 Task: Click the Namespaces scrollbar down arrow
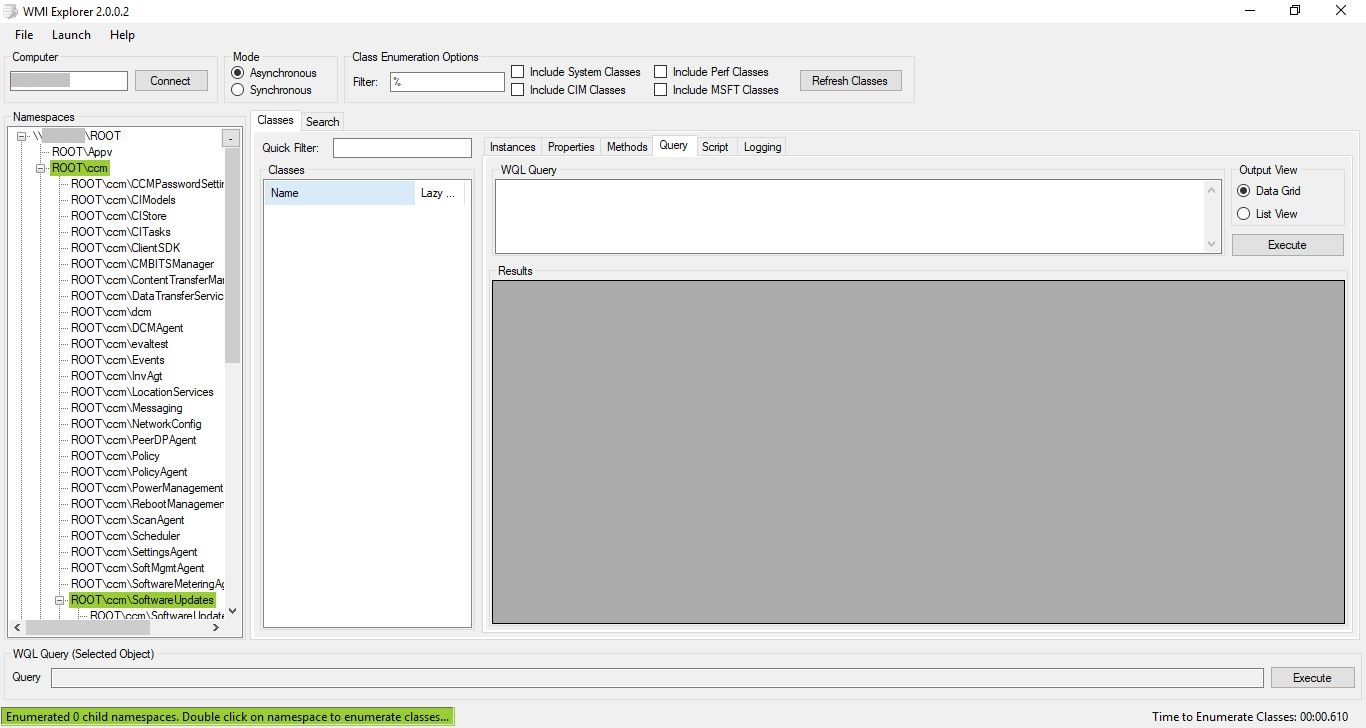click(232, 611)
